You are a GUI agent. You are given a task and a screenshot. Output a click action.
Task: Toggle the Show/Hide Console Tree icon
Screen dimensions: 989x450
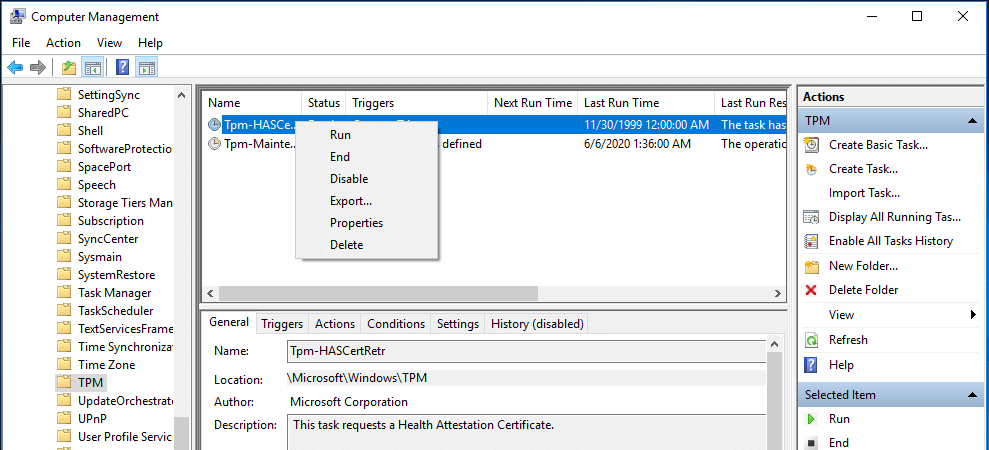93,67
